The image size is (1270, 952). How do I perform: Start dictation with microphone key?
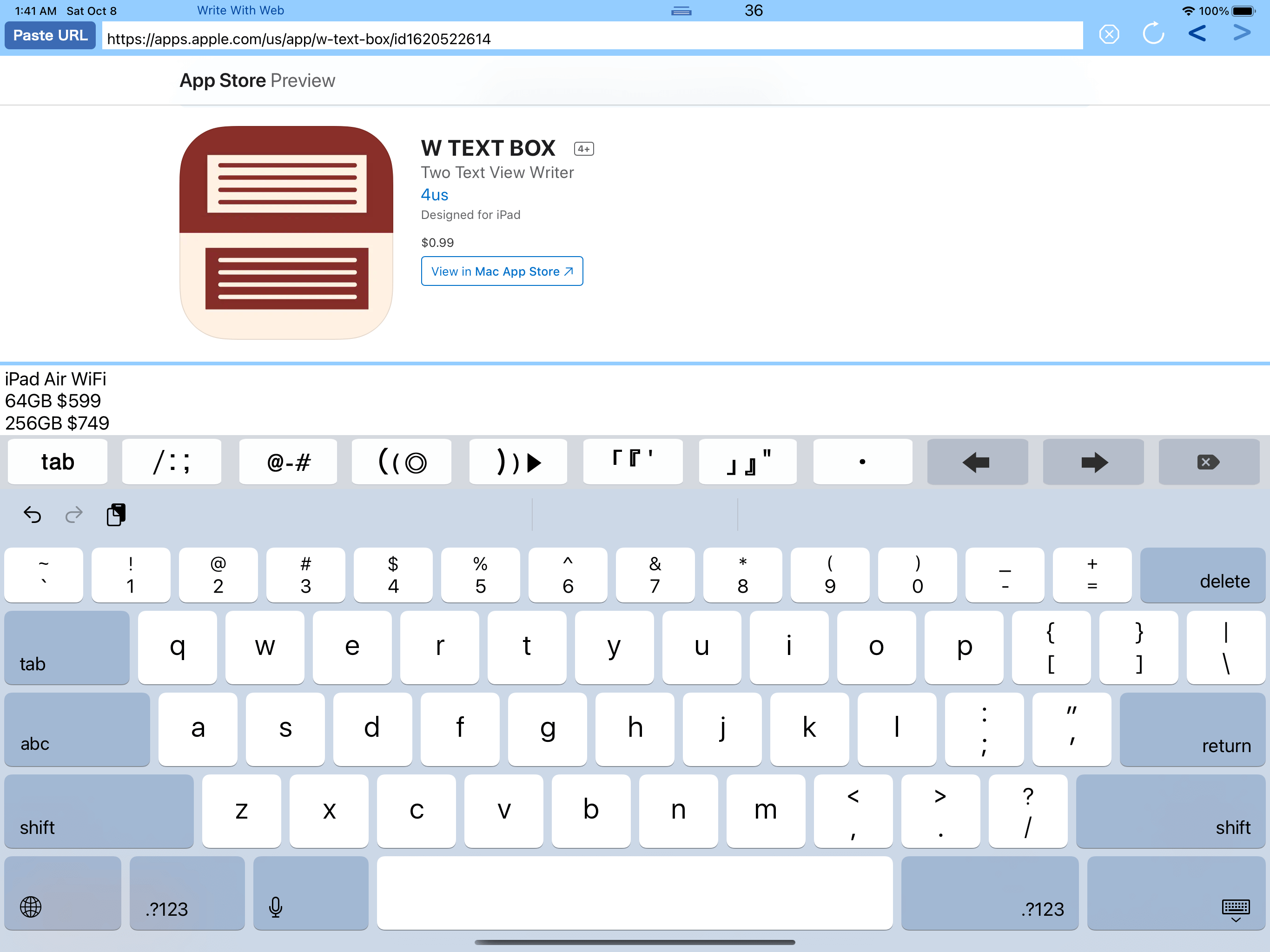[311, 893]
